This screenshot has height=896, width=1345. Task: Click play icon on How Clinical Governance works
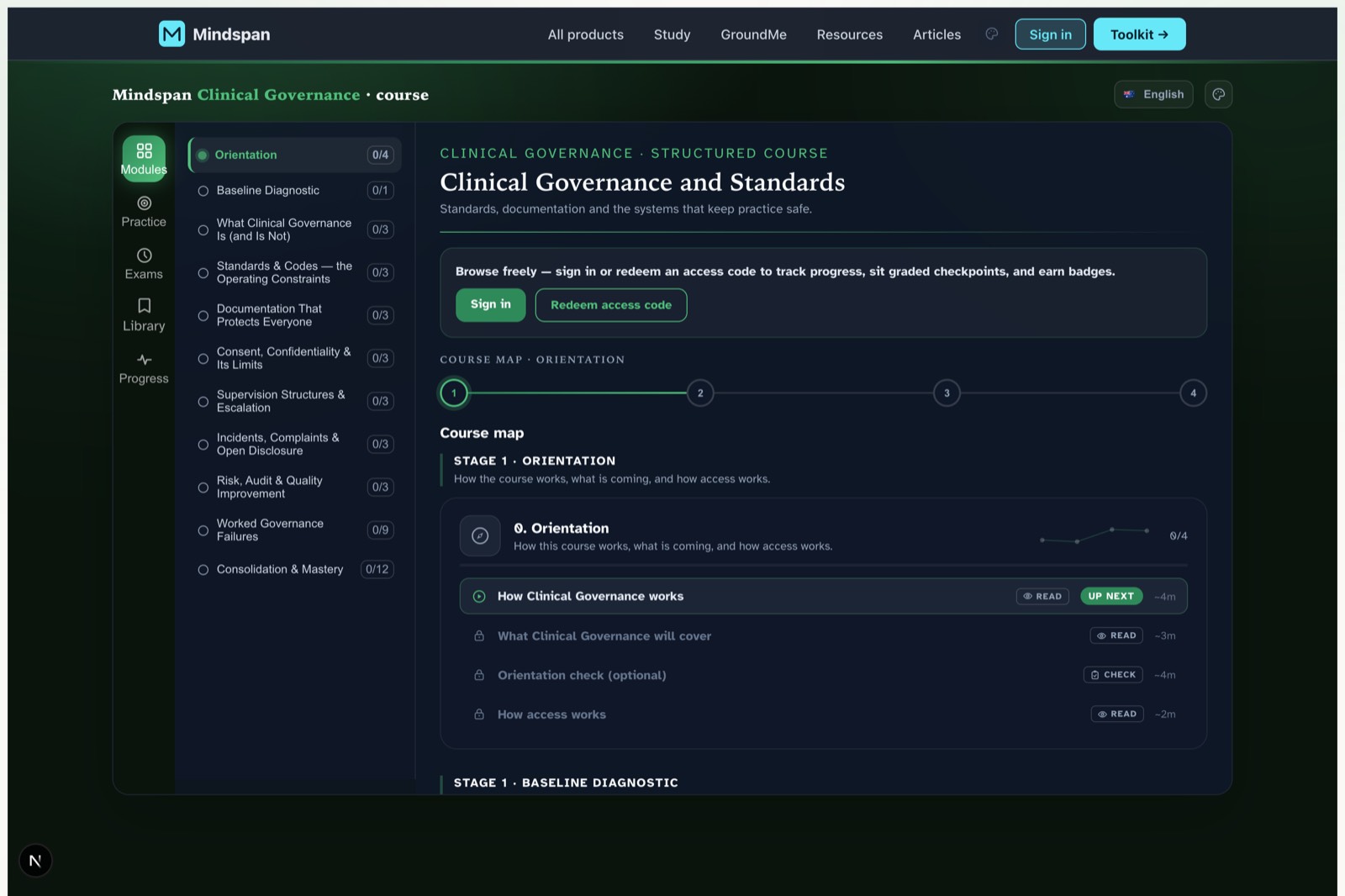point(479,596)
